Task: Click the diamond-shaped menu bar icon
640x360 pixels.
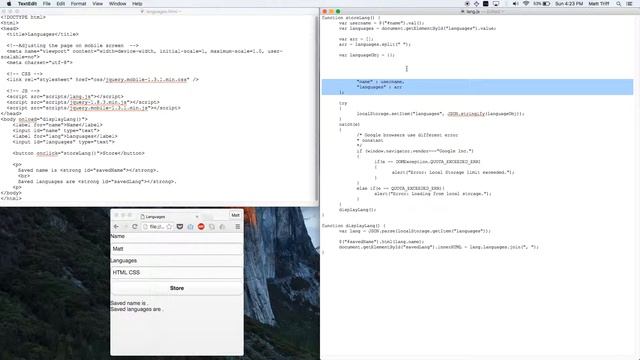Action: coord(476,4)
